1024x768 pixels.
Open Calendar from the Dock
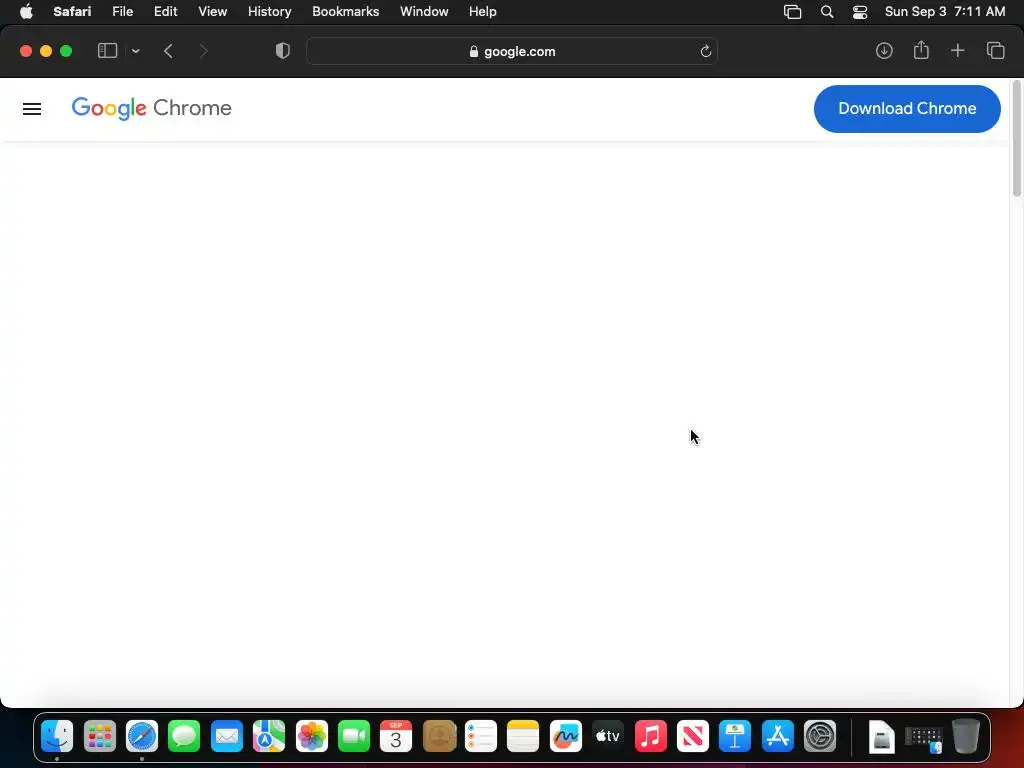(396, 737)
